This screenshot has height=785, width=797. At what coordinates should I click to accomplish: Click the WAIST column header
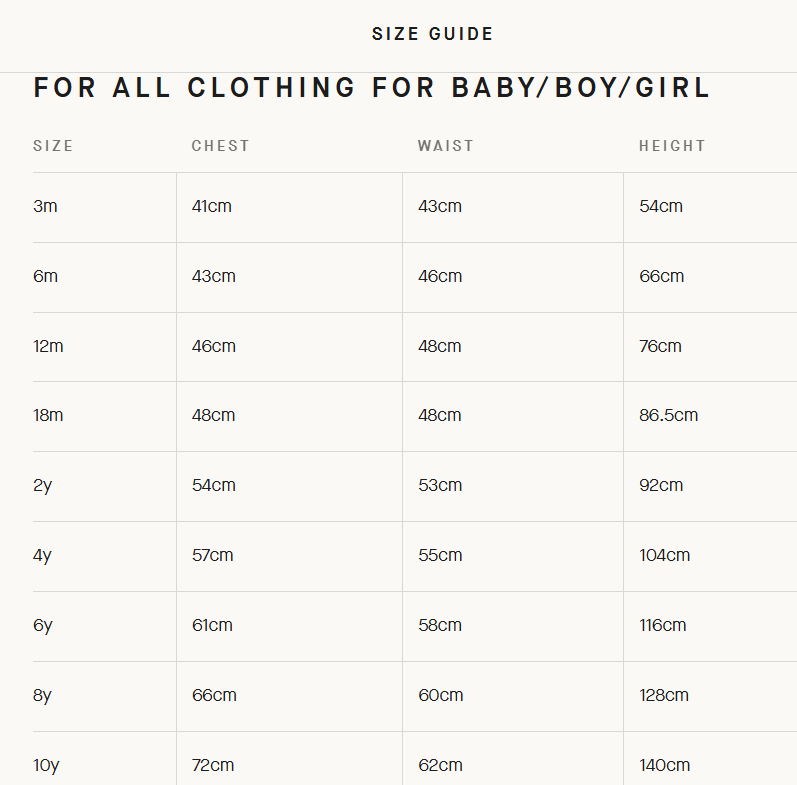(446, 146)
